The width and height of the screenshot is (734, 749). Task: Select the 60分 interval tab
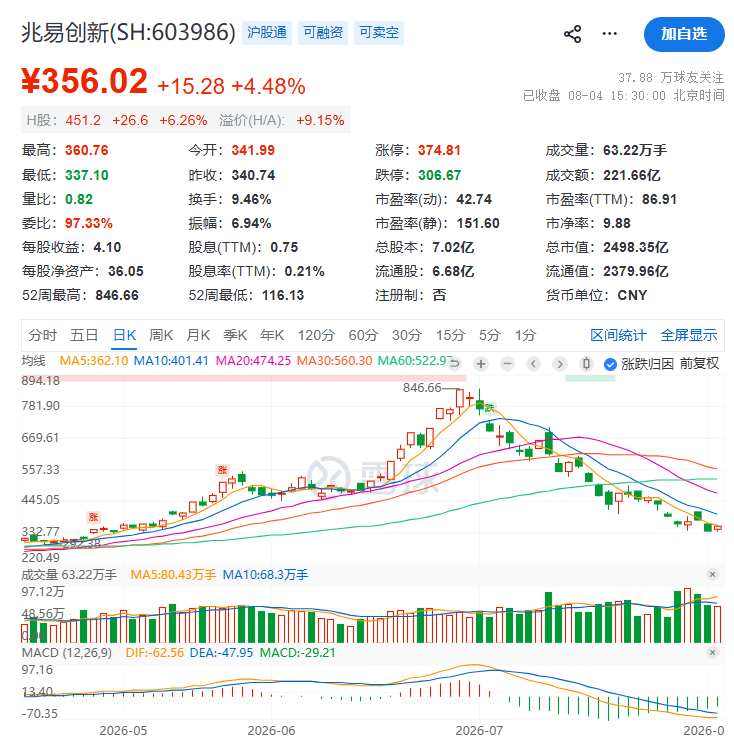point(363,335)
